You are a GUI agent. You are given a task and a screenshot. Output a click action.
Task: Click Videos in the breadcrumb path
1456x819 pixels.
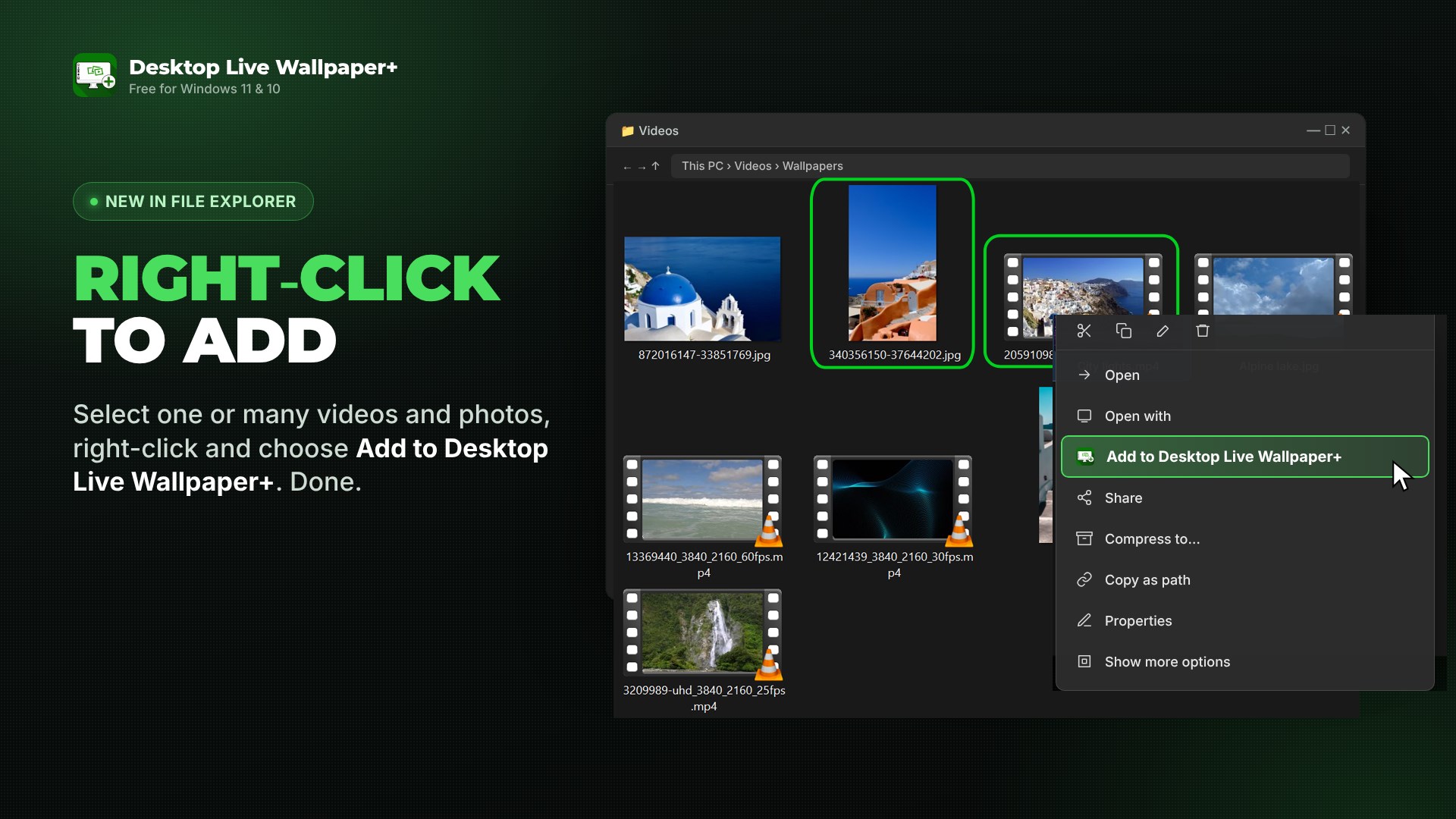pos(752,166)
